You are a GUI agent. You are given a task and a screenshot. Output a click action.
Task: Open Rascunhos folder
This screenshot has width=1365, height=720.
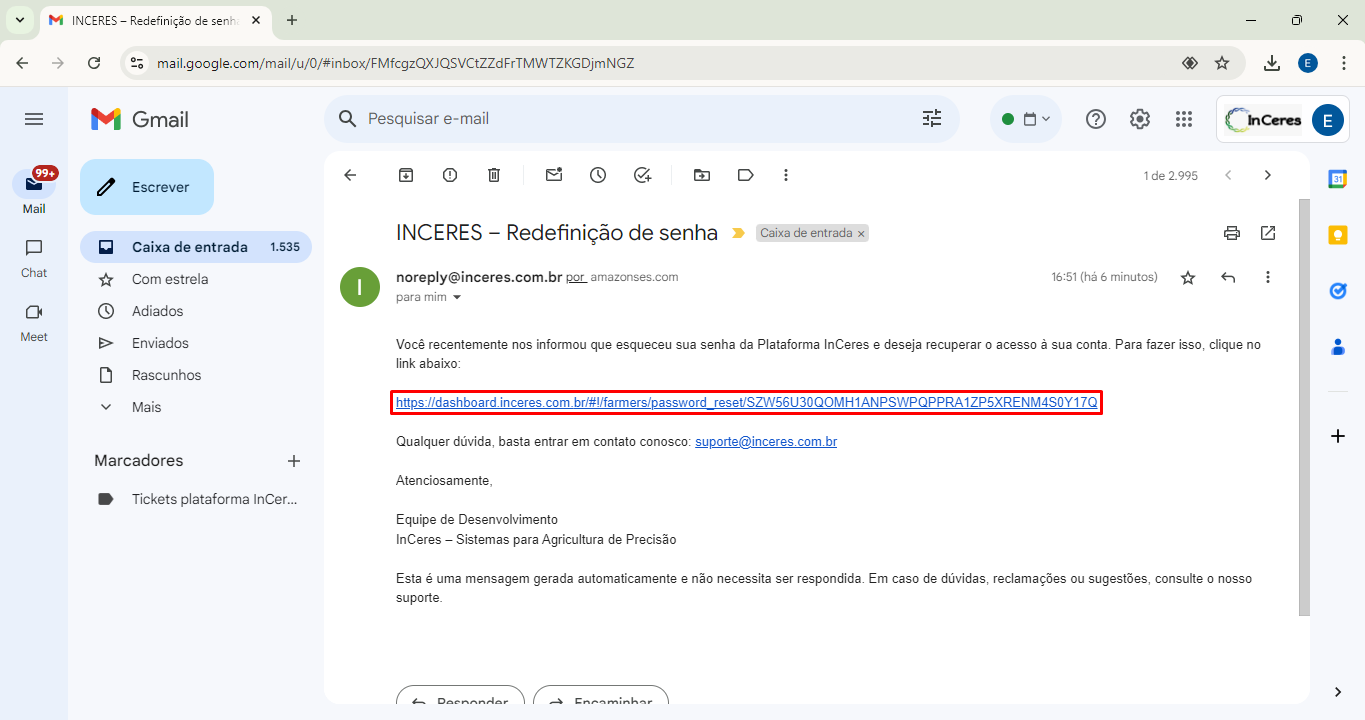click(x=195, y=375)
